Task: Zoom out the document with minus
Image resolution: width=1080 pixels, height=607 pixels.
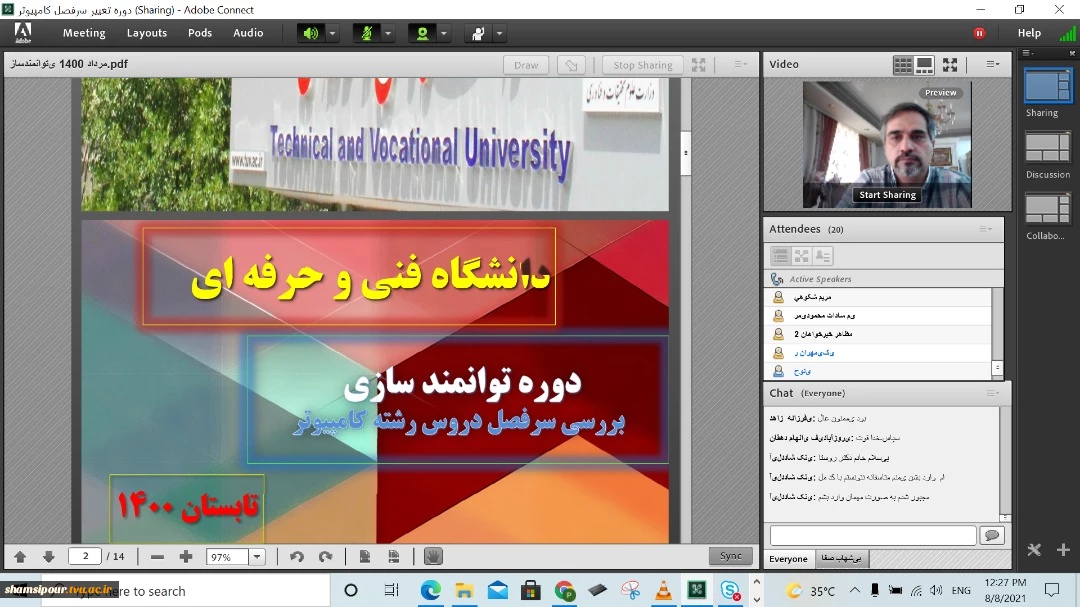Action: 157,557
